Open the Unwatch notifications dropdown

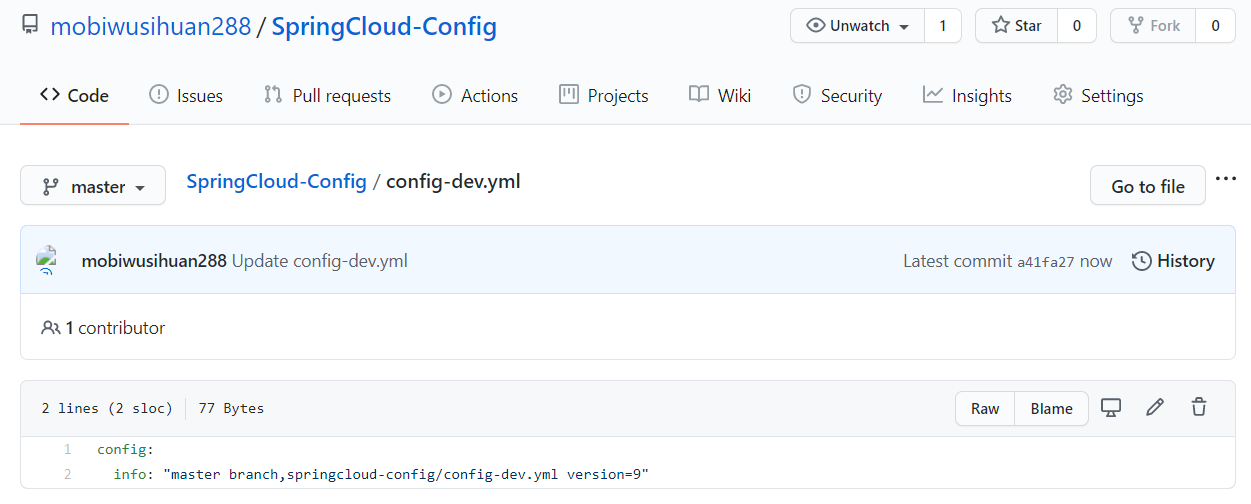[x=857, y=26]
